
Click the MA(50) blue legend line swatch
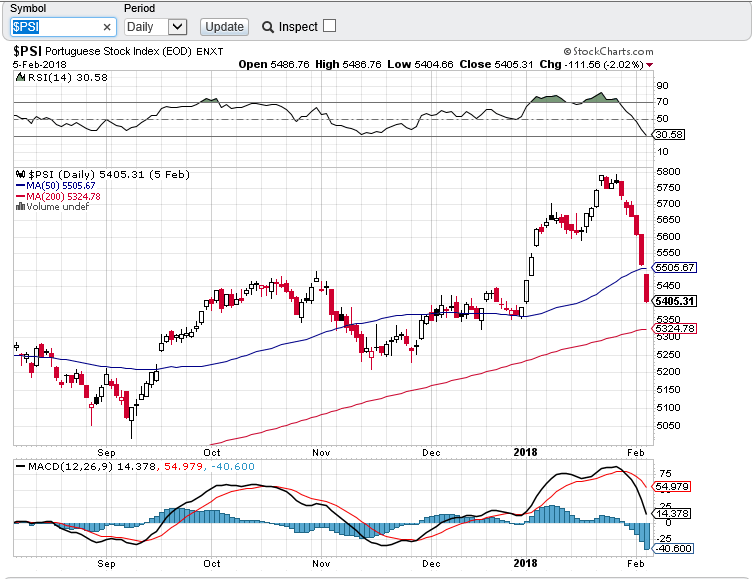tap(21, 185)
